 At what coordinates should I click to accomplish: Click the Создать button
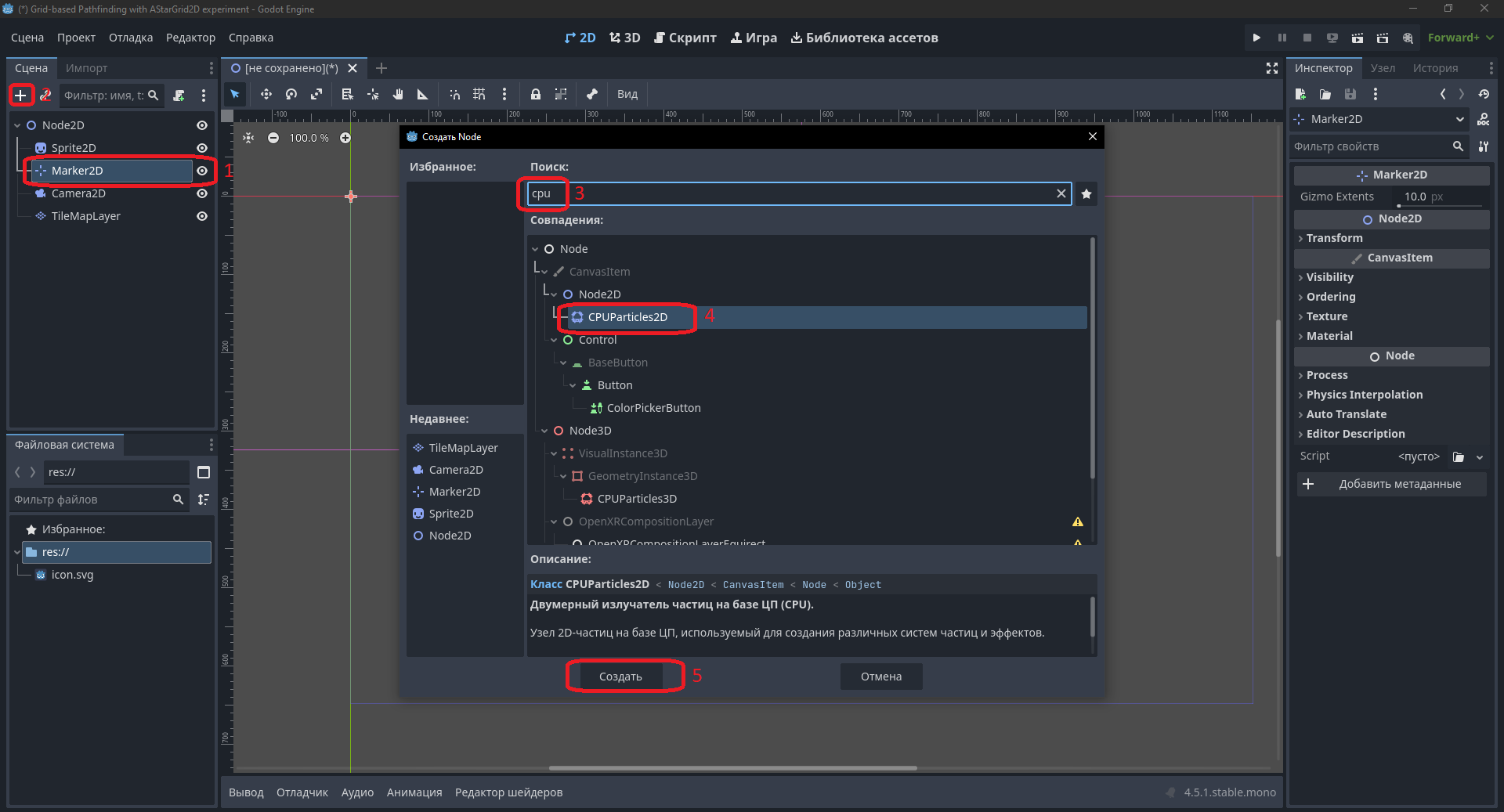point(620,677)
